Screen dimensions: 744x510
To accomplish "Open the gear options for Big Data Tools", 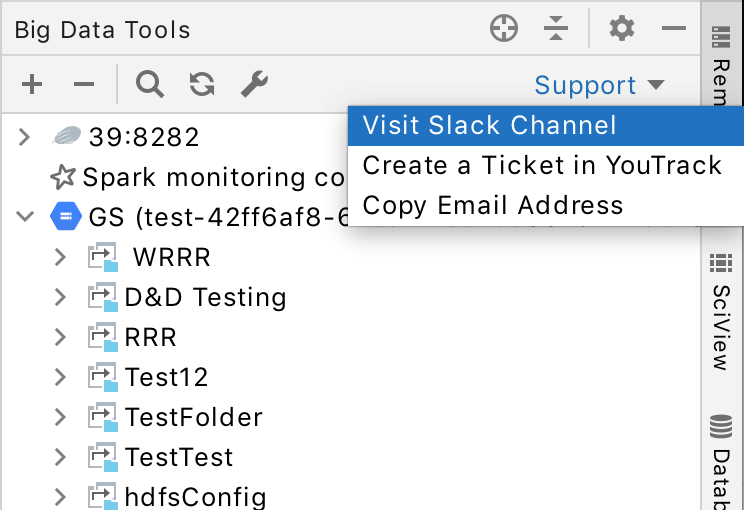I will click(x=622, y=29).
